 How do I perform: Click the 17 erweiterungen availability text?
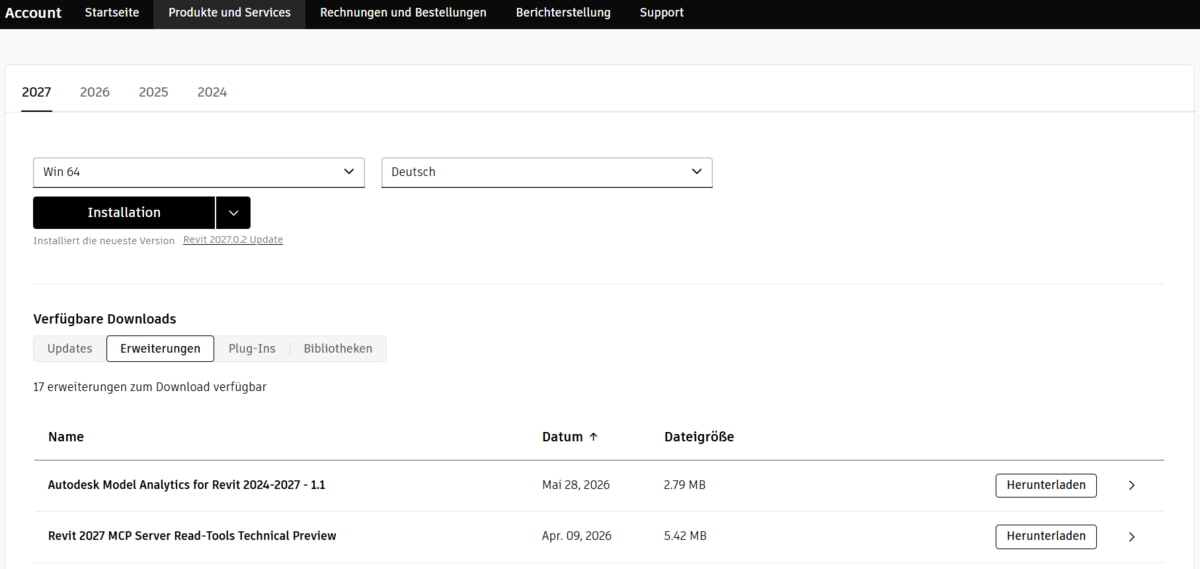(x=150, y=387)
